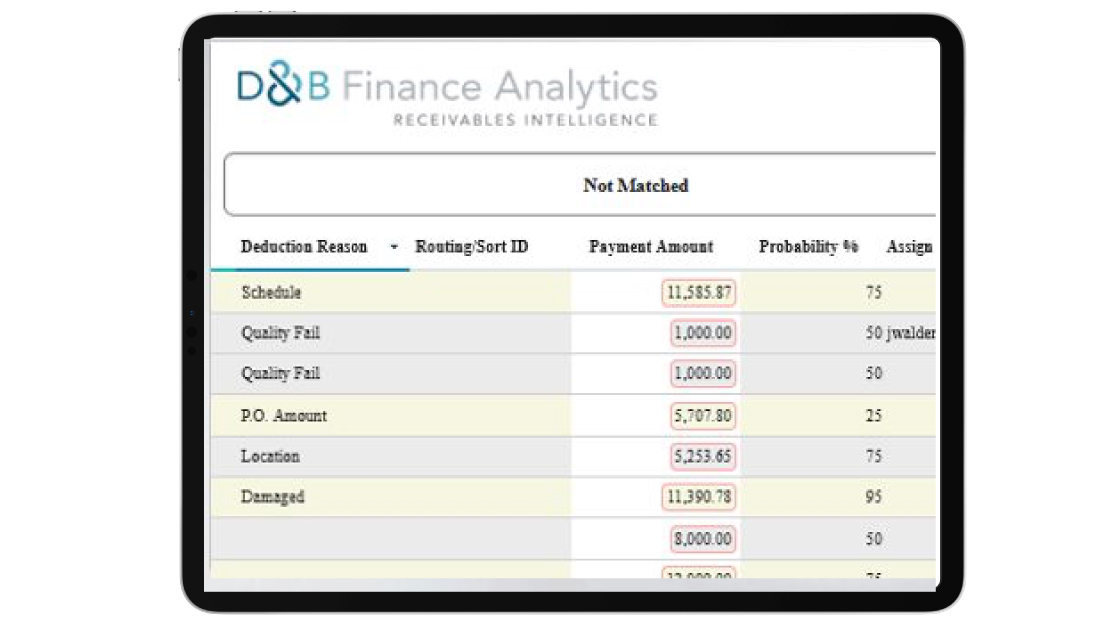1110x620 pixels.
Task: Click the Deduction Reason column header
Action: pos(304,247)
